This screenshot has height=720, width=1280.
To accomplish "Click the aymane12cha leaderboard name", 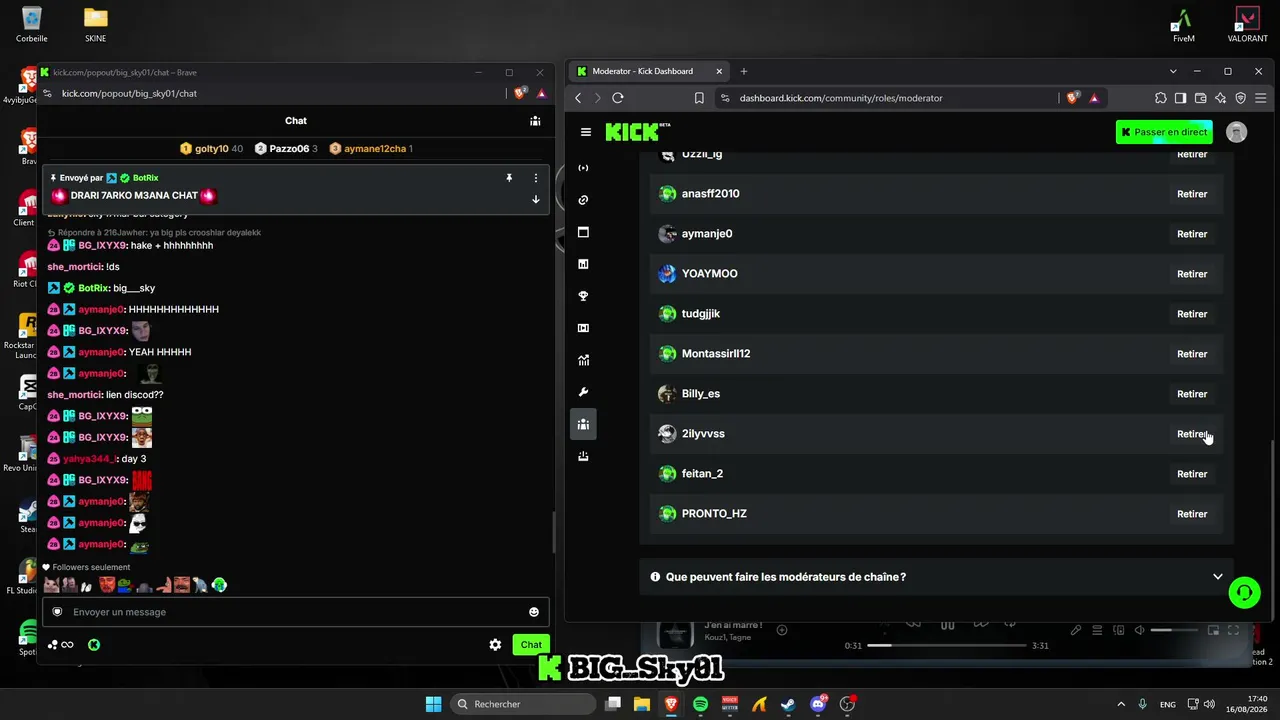I will coord(375,149).
